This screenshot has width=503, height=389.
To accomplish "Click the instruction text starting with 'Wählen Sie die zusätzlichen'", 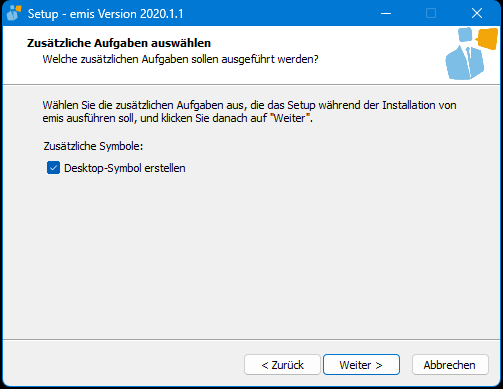I will coord(249,111).
